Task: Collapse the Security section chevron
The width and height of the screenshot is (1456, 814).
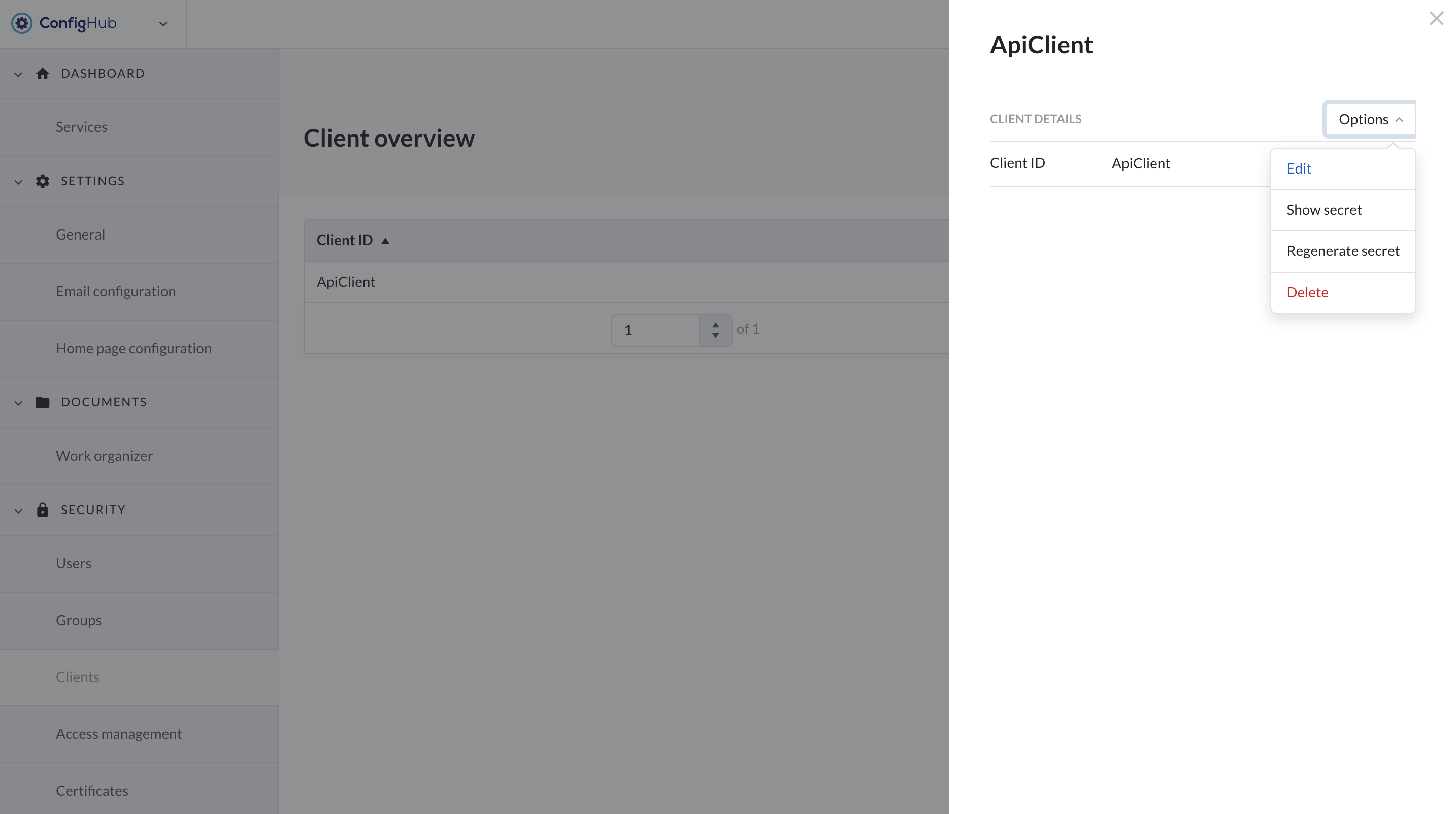Action: pos(18,511)
